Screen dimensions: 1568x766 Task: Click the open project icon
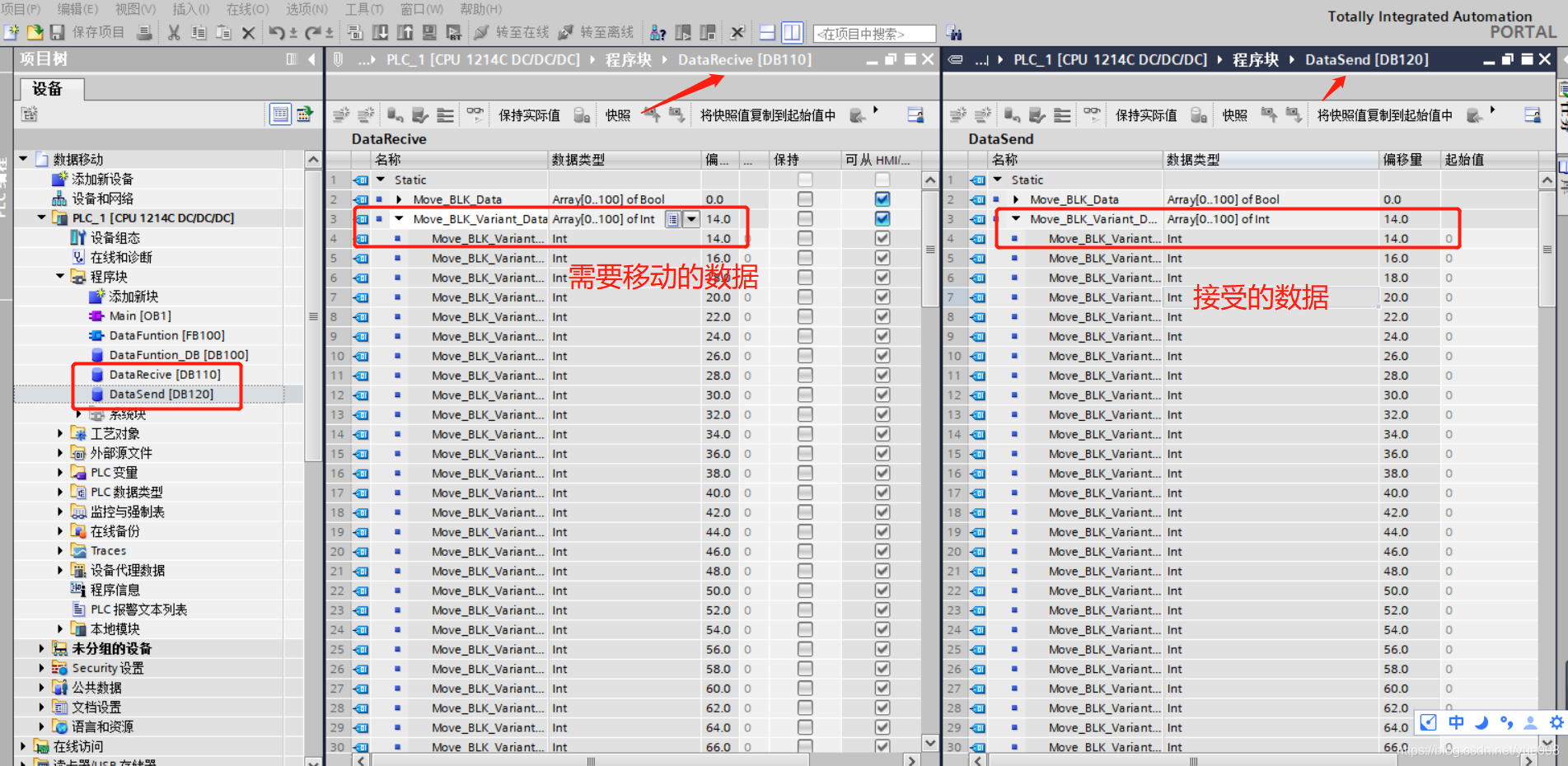click(35, 32)
